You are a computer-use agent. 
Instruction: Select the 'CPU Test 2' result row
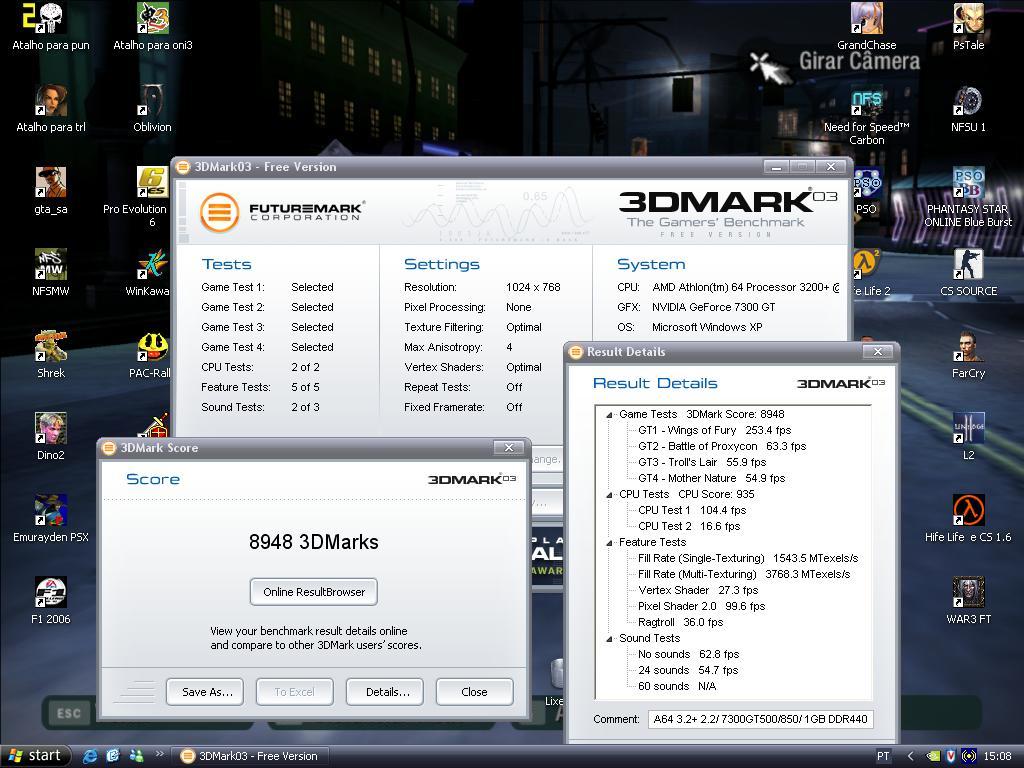click(689, 526)
